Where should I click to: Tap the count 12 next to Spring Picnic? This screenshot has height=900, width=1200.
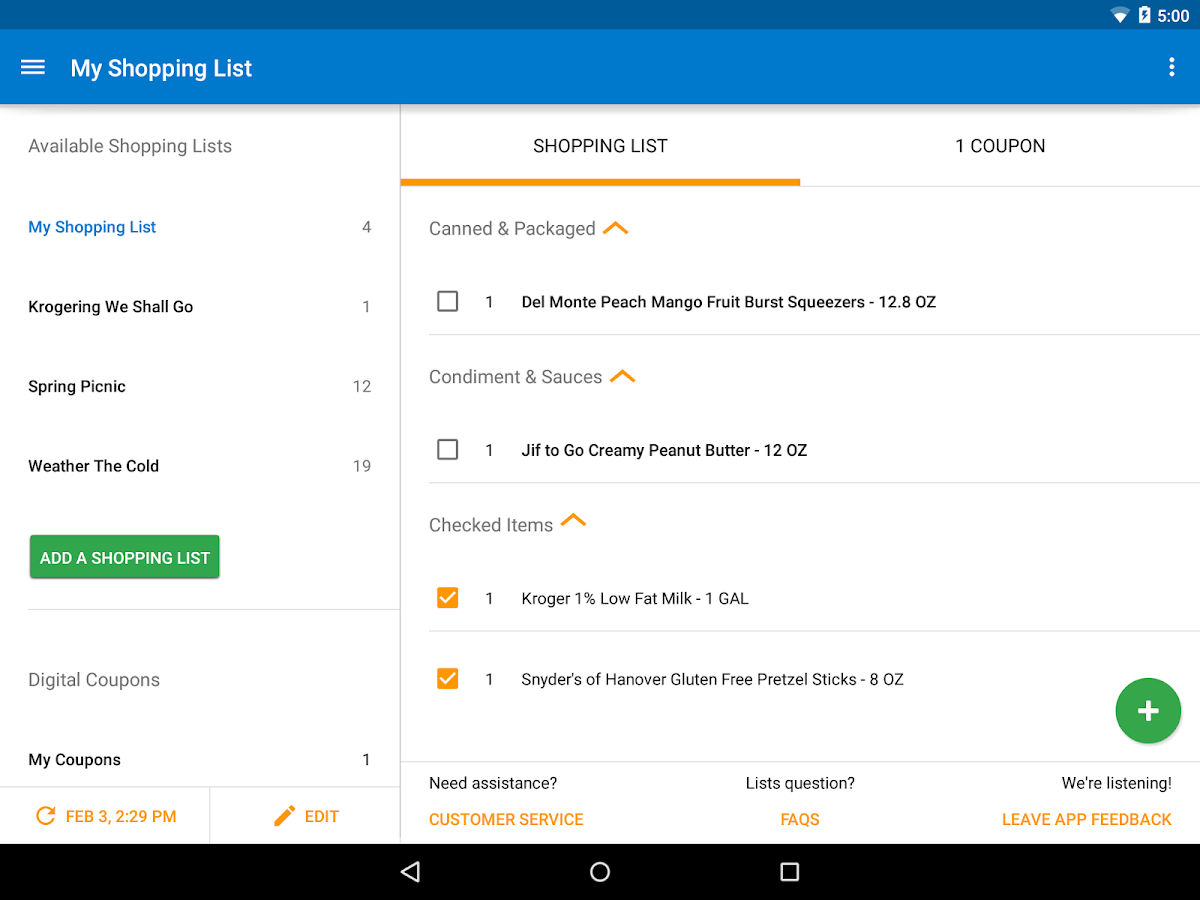[x=362, y=386]
